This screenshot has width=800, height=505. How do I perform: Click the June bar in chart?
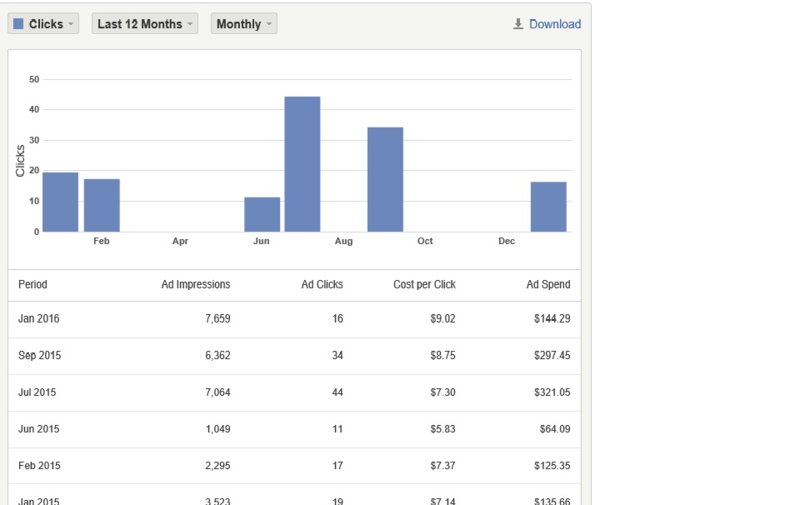pos(262,215)
